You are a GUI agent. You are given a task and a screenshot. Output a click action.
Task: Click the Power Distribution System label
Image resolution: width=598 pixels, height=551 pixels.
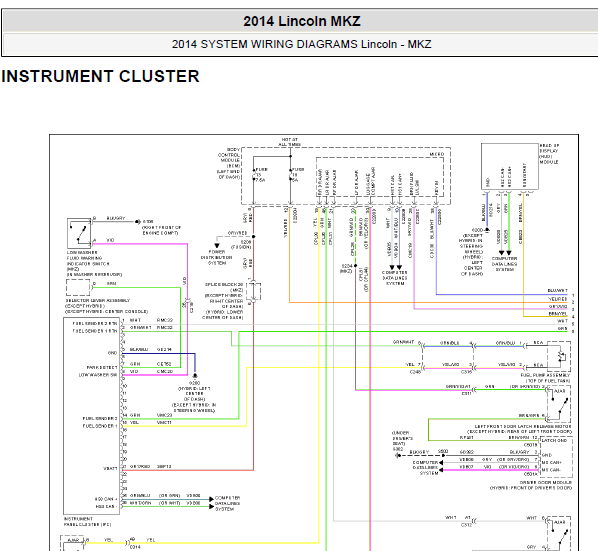(217, 257)
